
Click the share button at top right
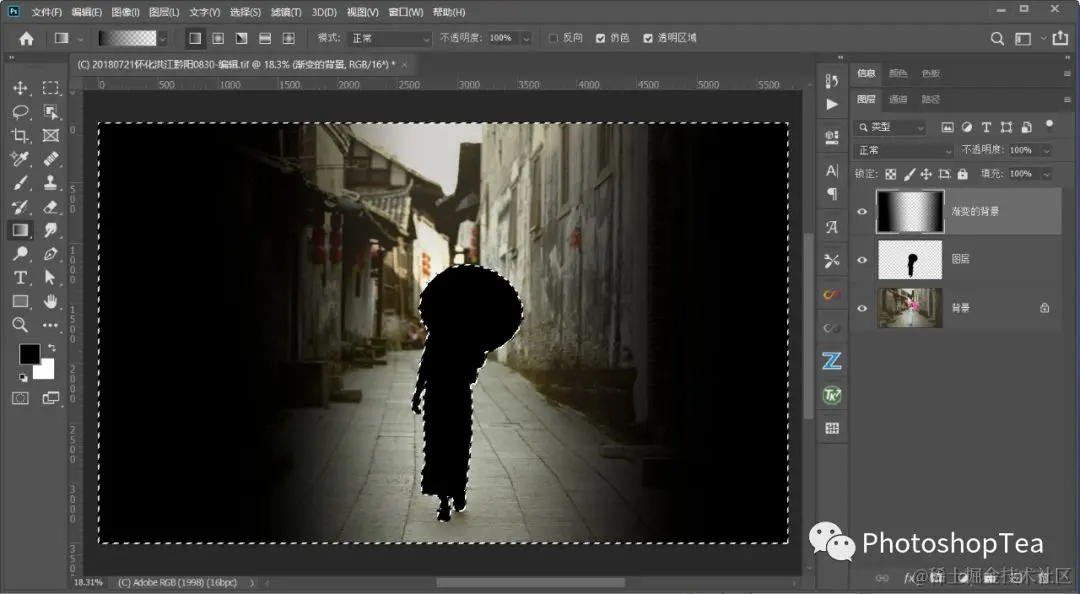click(1059, 38)
